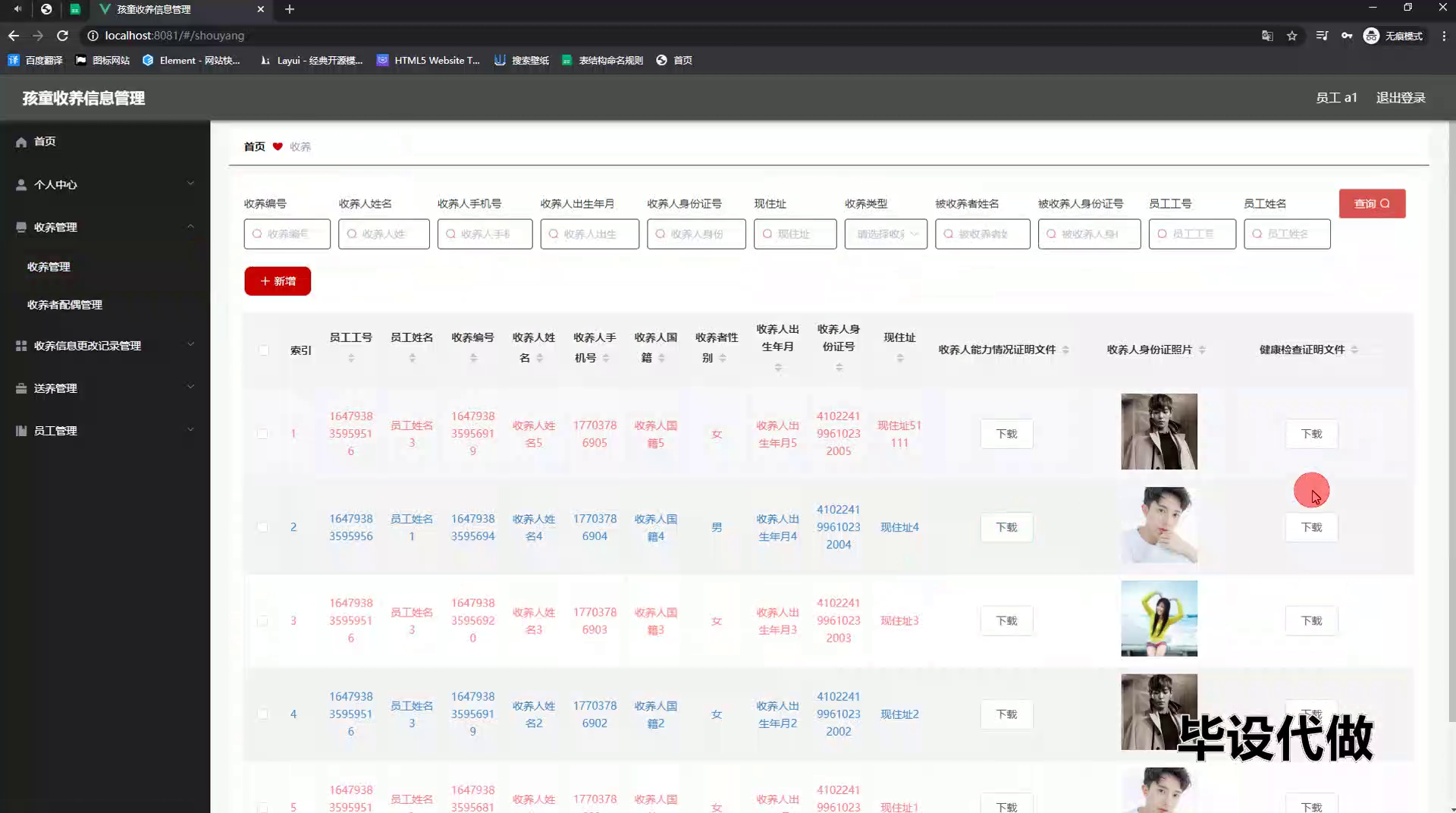
Task: Open the HTML5 Website bookmark
Action: click(428, 60)
